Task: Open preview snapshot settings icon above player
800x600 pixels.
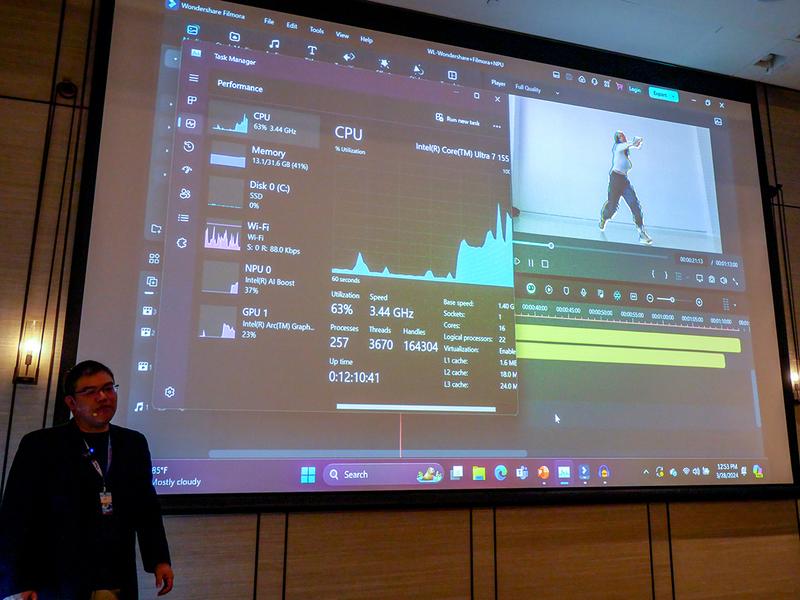Action: coord(718,121)
